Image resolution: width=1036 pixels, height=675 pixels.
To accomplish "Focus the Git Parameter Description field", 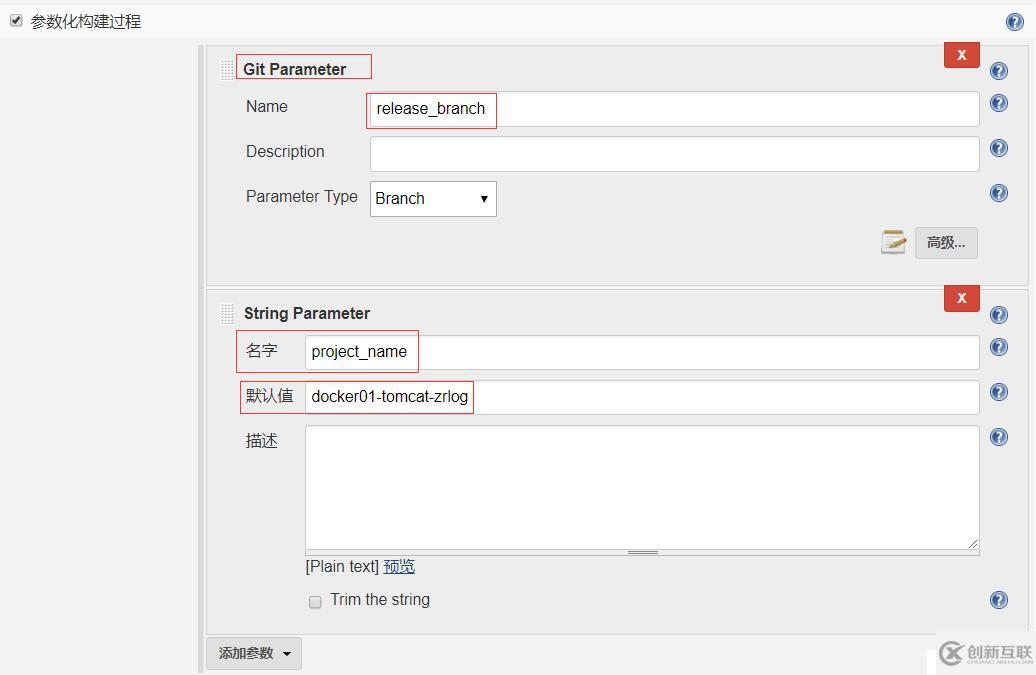I will (673, 154).
